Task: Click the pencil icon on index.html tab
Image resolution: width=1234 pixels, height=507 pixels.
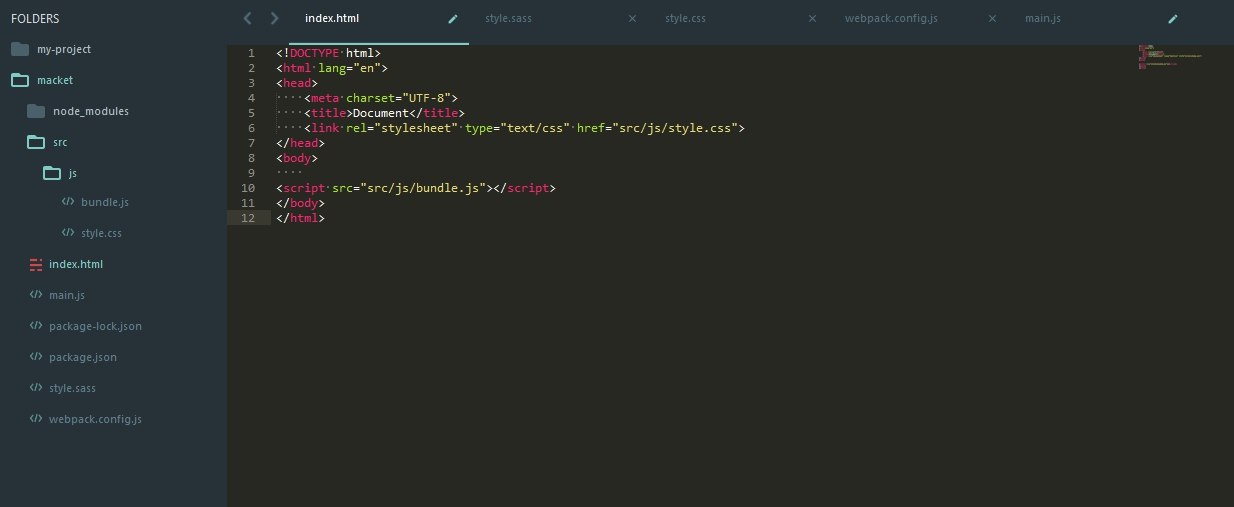Action: pyautogui.click(x=452, y=18)
